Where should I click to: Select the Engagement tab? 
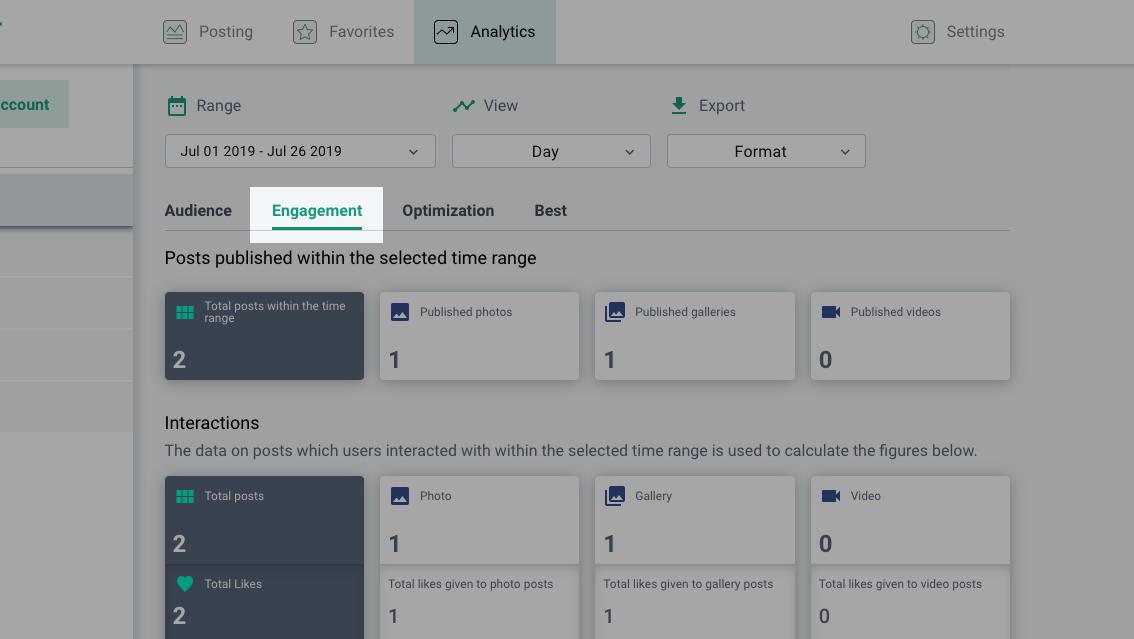pyautogui.click(x=317, y=210)
